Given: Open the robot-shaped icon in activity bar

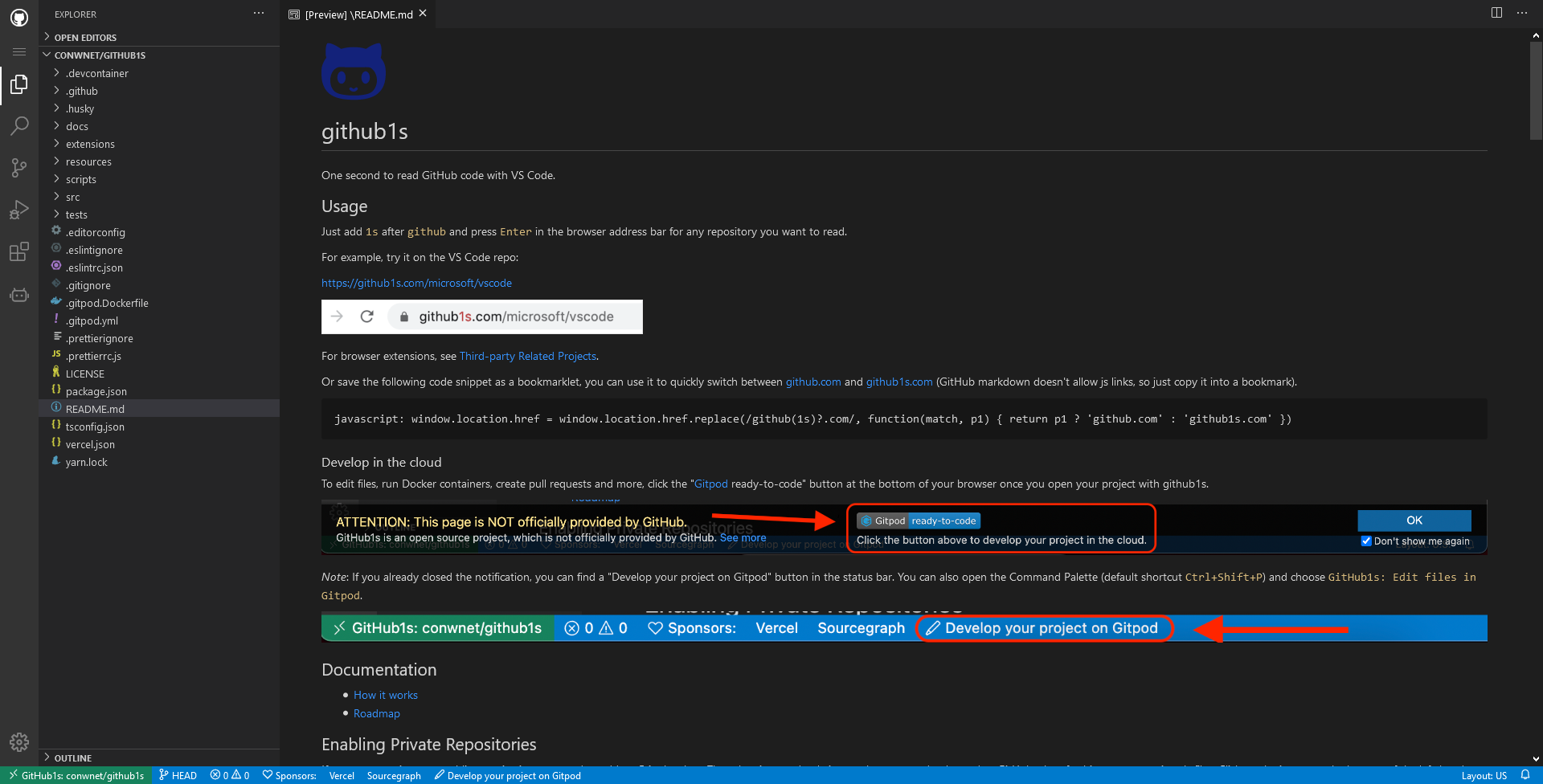Looking at the screenshot, I should click(x=19, y=295).
